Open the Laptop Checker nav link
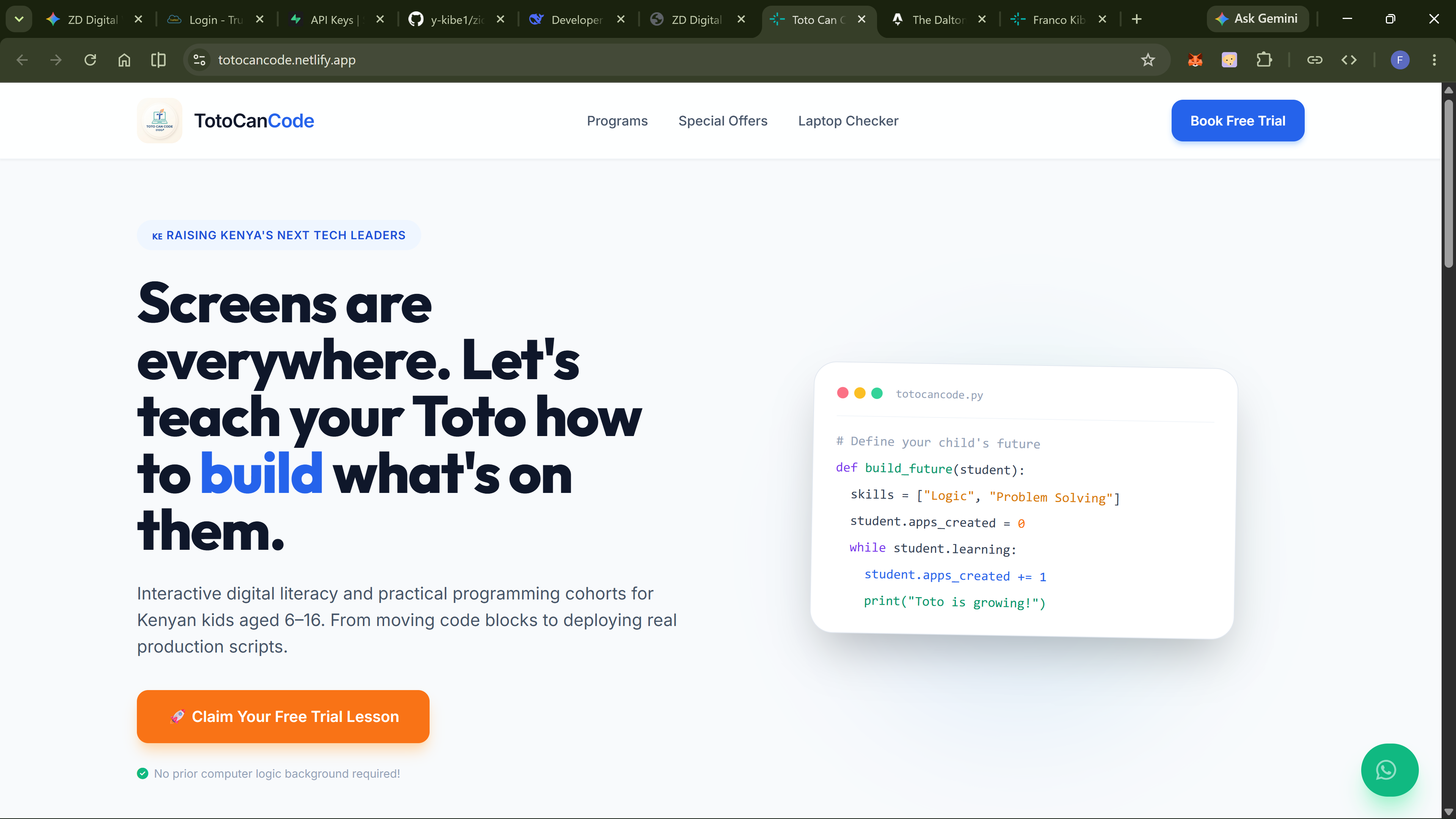The height and width of the screenshot is (819, 1456). coord(848,121)
